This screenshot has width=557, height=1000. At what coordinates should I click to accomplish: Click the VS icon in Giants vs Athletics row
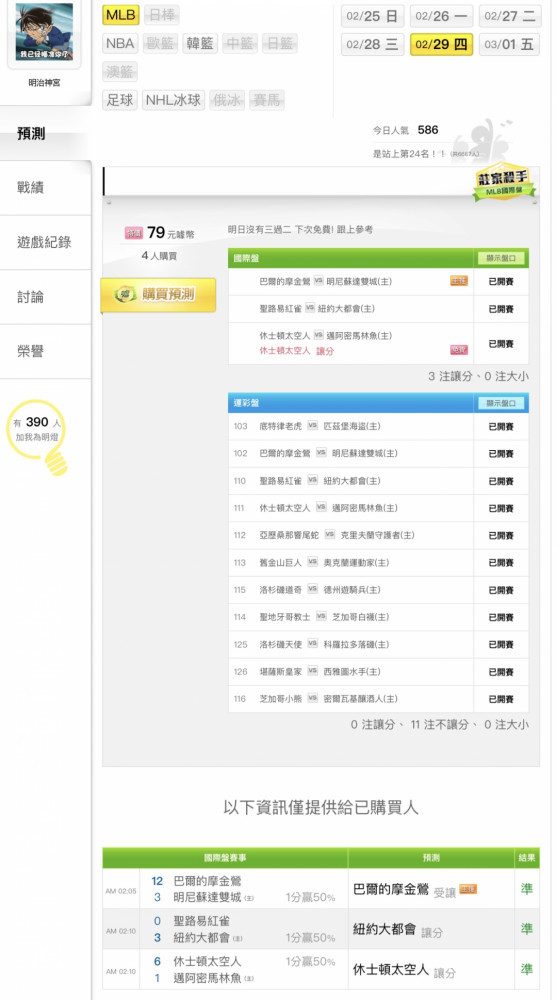coord(313,562)
